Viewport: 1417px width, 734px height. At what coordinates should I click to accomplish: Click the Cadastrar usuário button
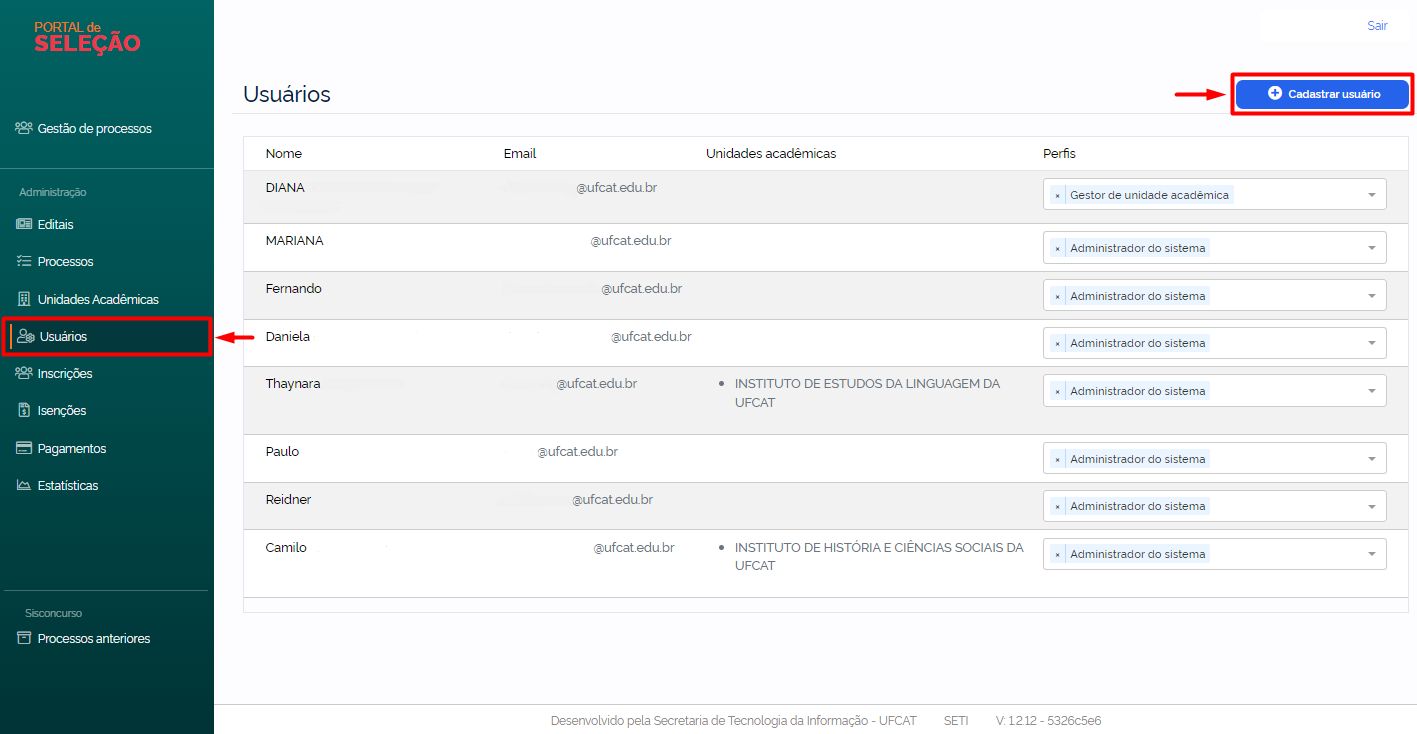point(1322,94)
